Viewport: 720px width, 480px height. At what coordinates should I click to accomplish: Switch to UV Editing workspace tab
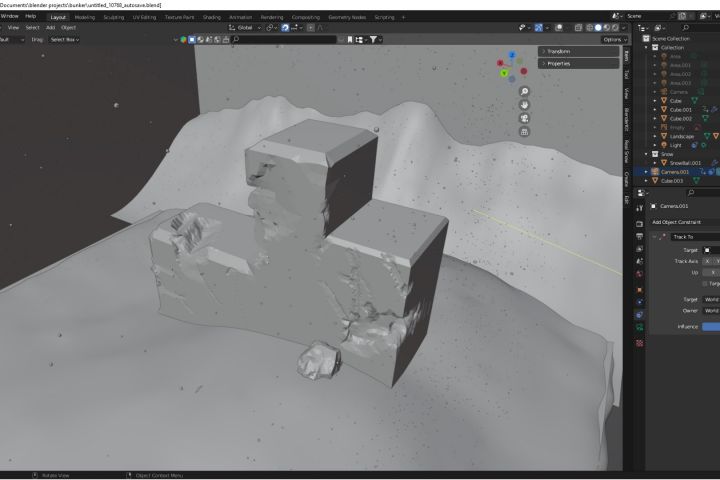[x=145, y=17]
